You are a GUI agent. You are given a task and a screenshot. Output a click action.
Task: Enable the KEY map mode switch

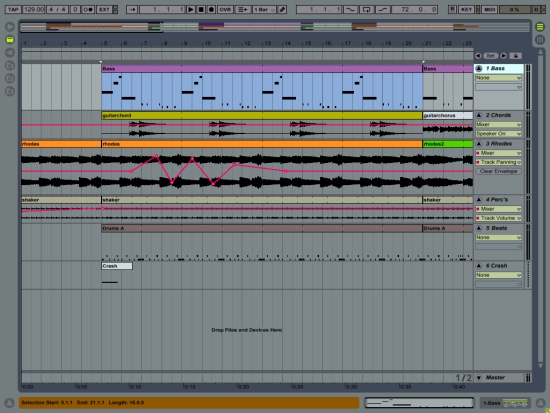(x=466, y=9)
